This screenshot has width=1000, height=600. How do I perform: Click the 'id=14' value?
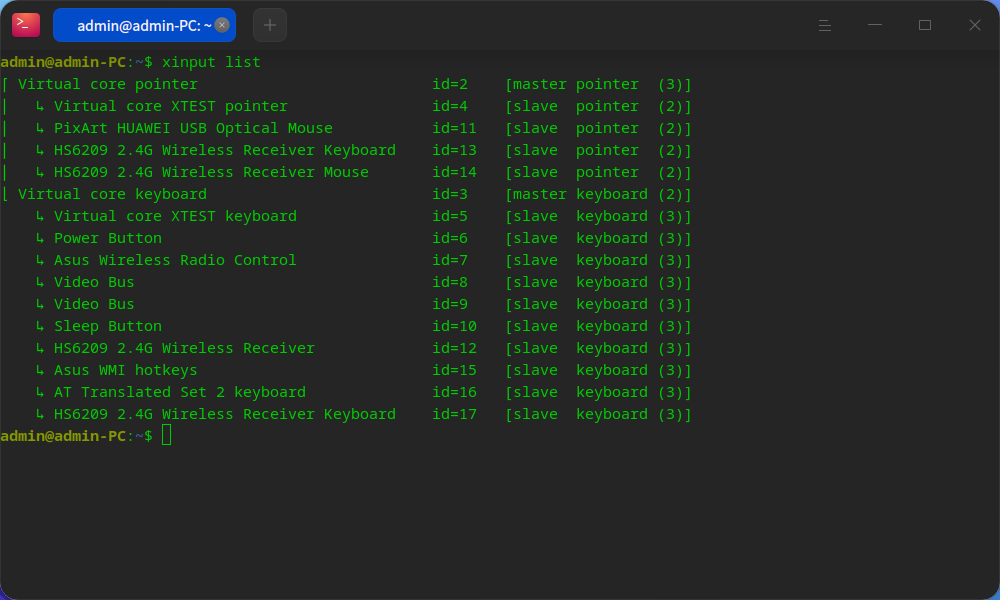coord(455,172)
